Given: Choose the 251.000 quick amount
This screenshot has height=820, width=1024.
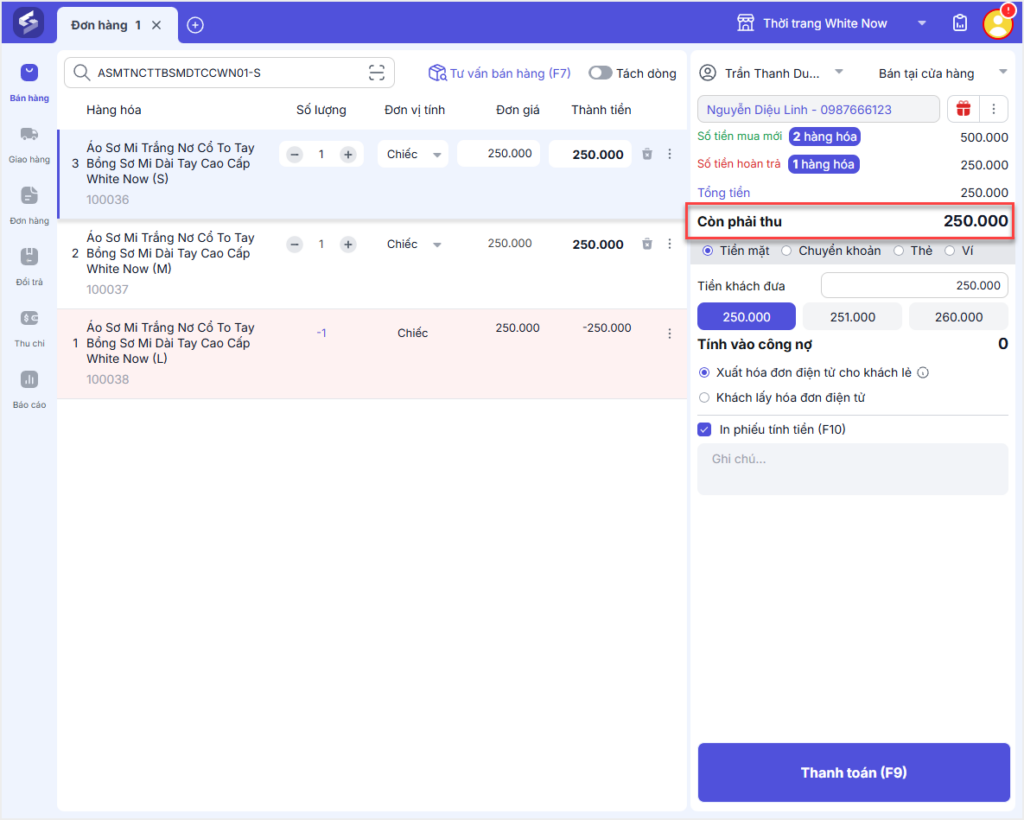Looking at the screenshot, I should coord(852,317).
